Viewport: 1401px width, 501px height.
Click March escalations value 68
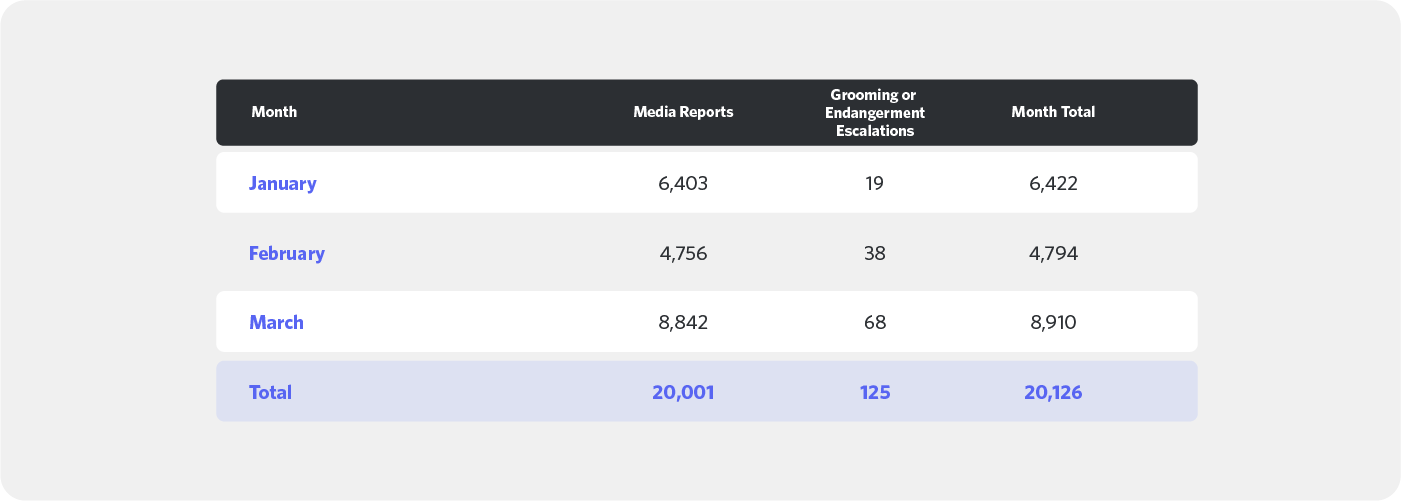[x=875, y=322]
